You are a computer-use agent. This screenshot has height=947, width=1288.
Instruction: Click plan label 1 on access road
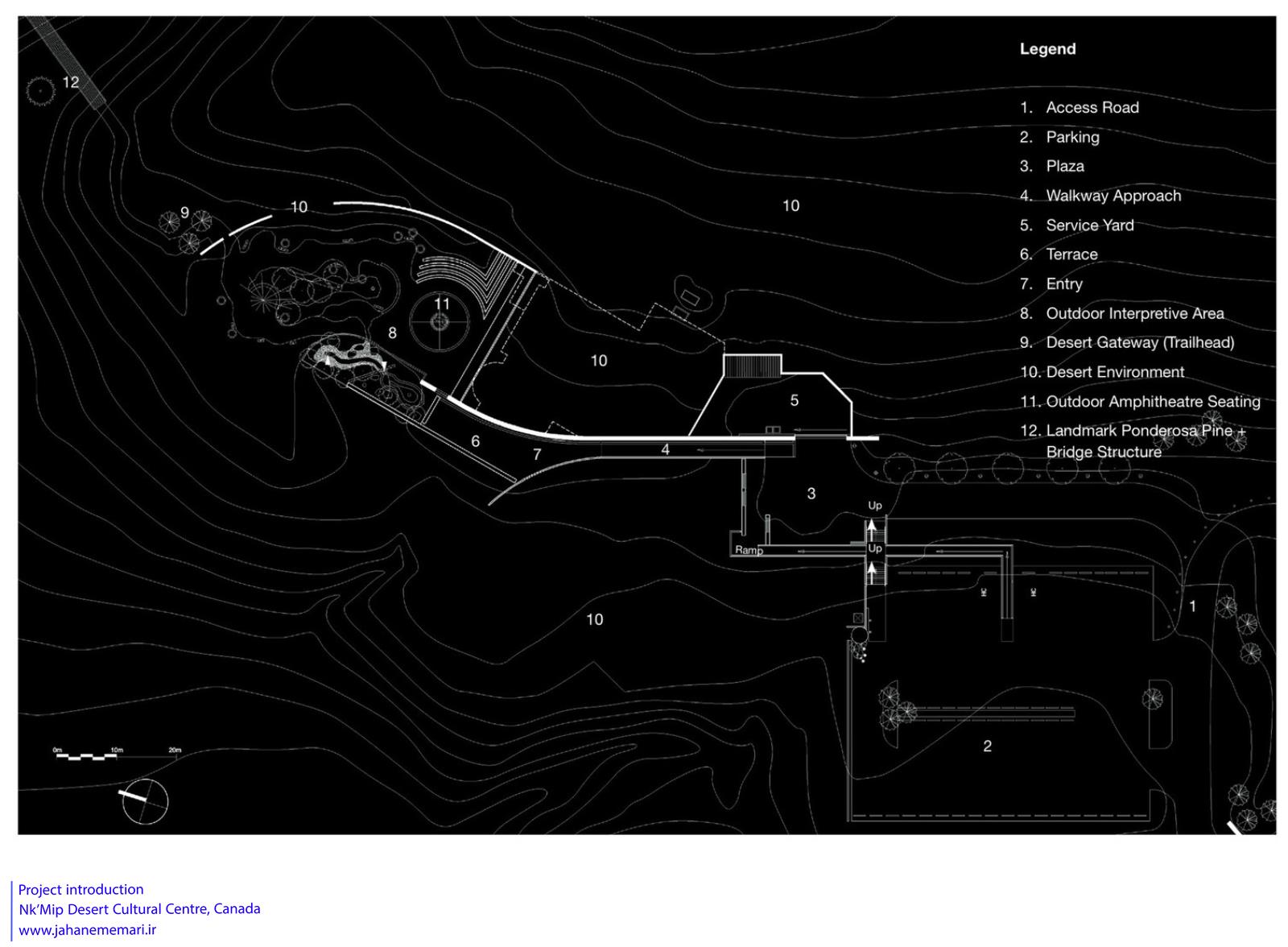click(x=1193, y=606)
